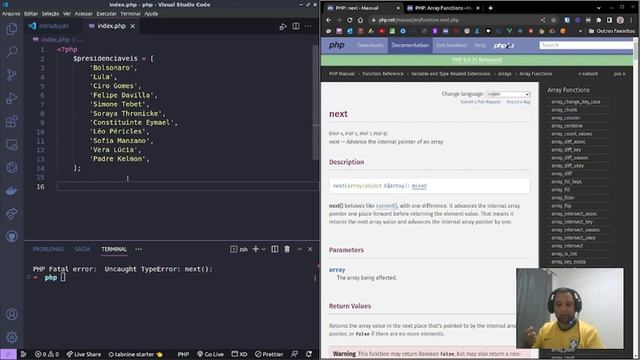Bookmark this page with the star icon

[x=553, y=20]
